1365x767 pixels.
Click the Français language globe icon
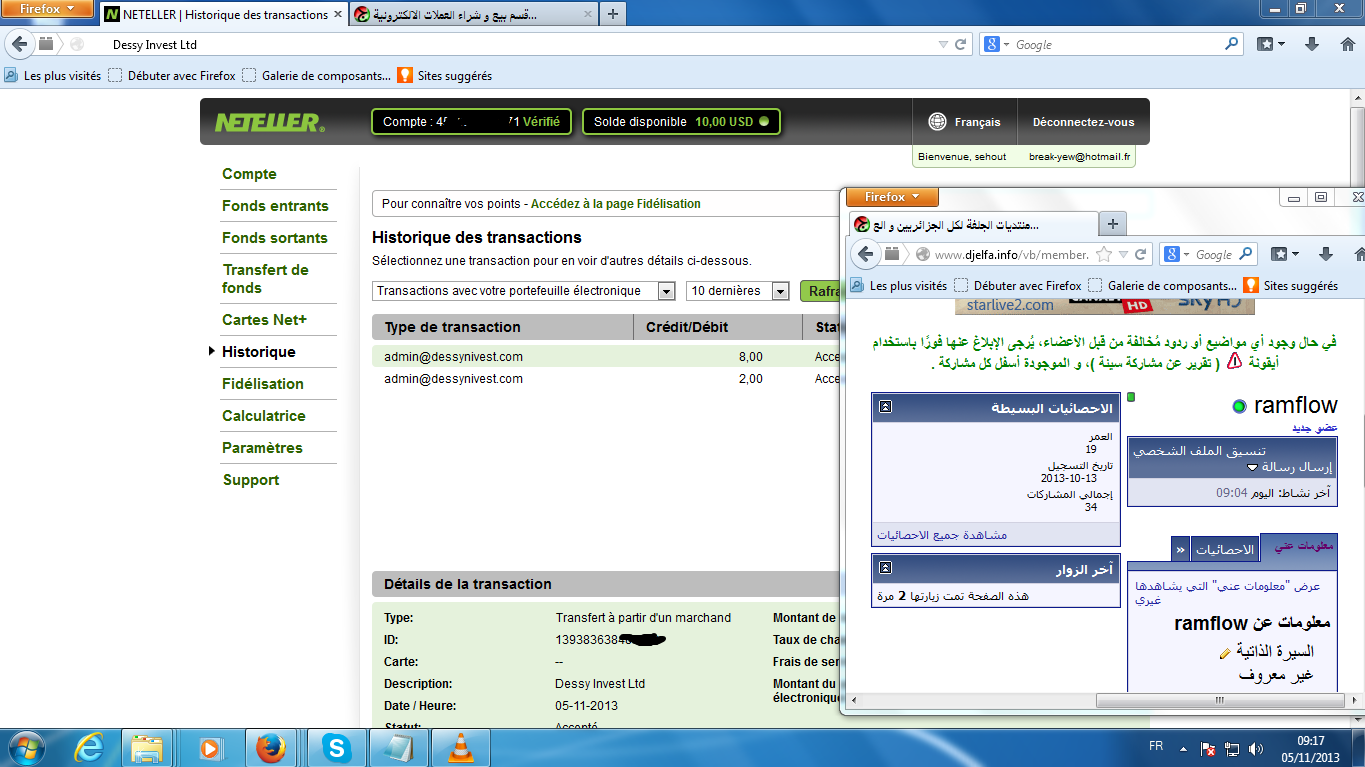[x=937, y=122]
